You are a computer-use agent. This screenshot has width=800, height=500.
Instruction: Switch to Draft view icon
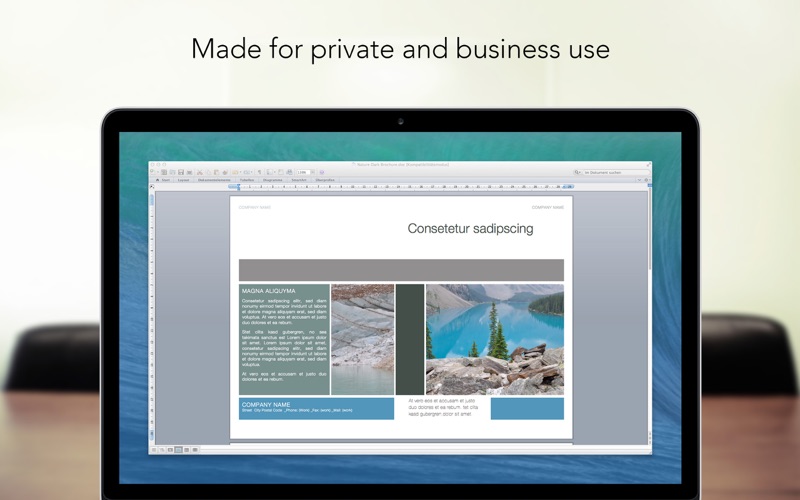click(154, 449)
